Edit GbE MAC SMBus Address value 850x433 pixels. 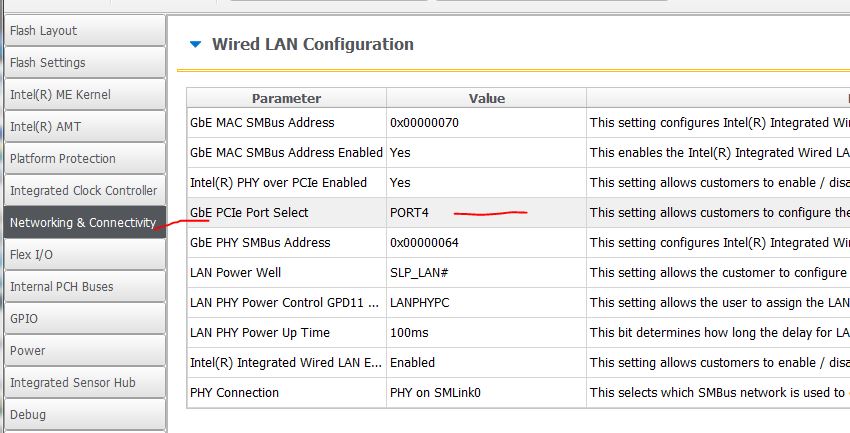(x=486, y=122)
